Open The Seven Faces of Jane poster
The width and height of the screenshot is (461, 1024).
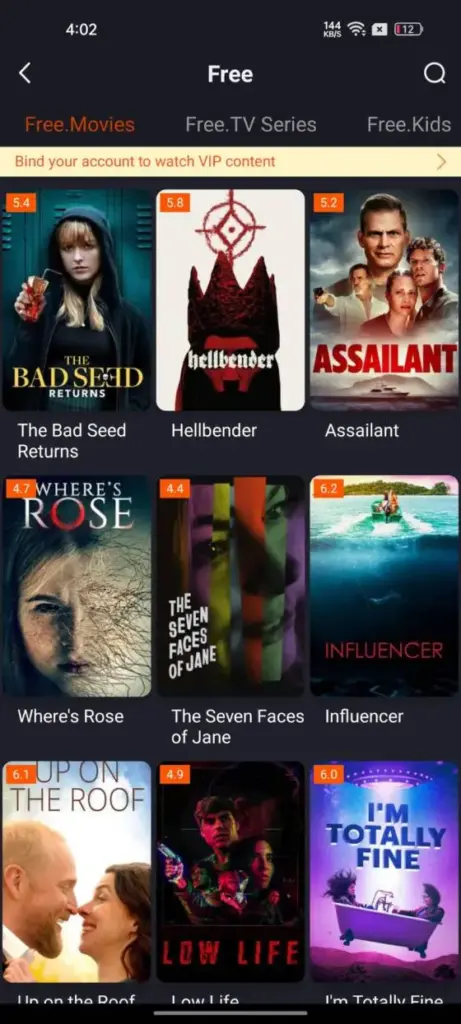click(x=230, y=586)
